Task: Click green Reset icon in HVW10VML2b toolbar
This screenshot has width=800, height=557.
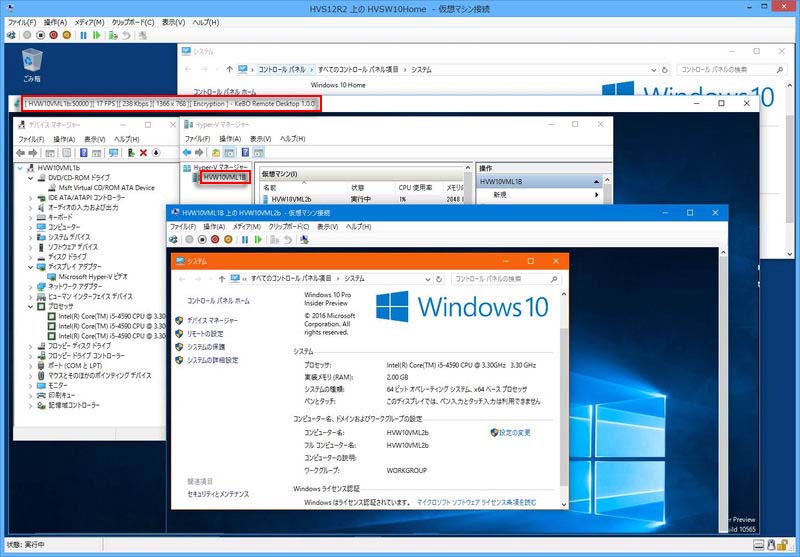Action: coord(258,239)
